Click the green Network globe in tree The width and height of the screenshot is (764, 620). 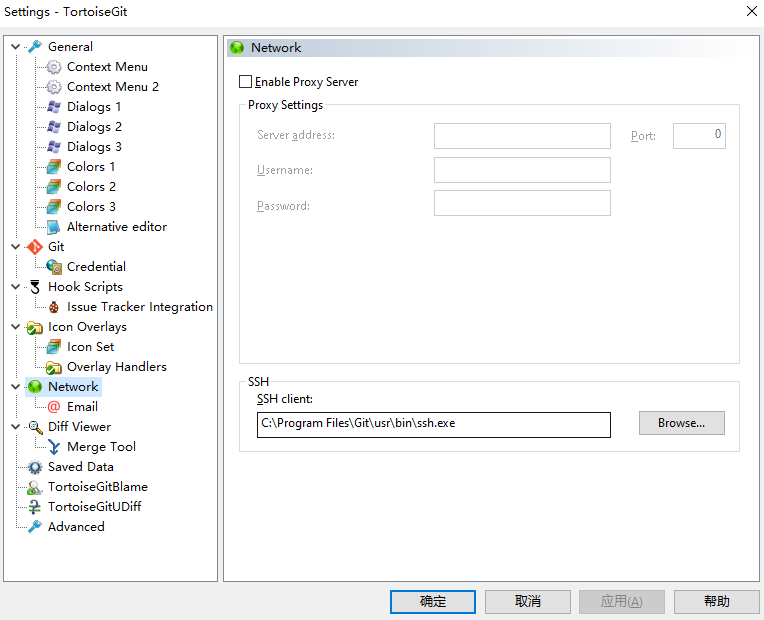[35, 387]
